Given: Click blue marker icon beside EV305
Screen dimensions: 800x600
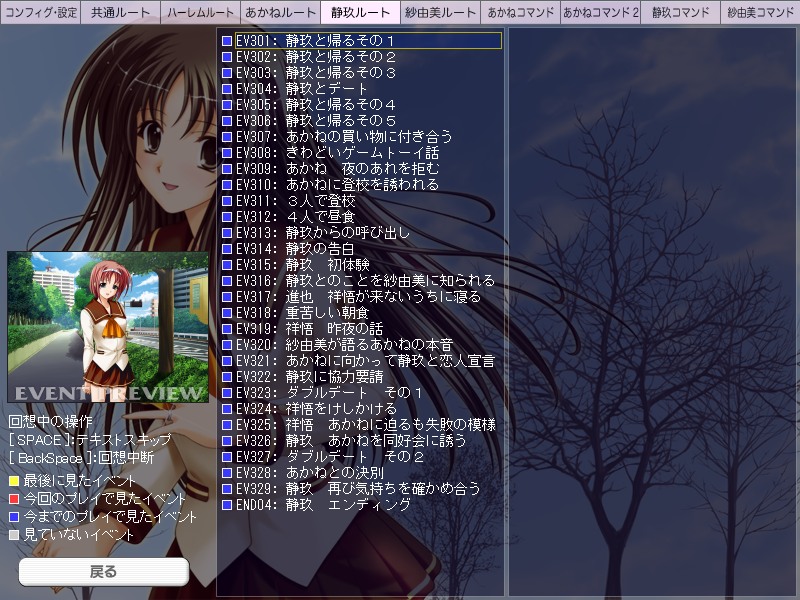Looking at the screenshot, I should click(227, 105).
